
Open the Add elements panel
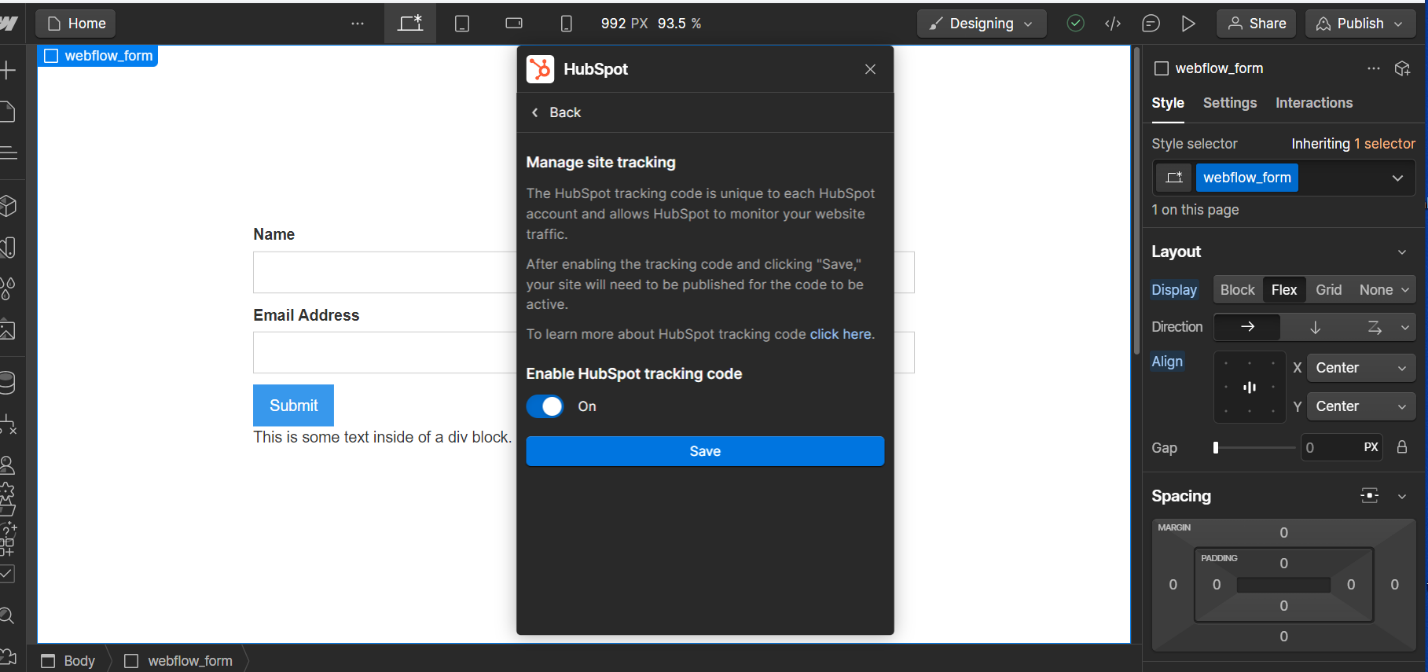coord(8,71)
